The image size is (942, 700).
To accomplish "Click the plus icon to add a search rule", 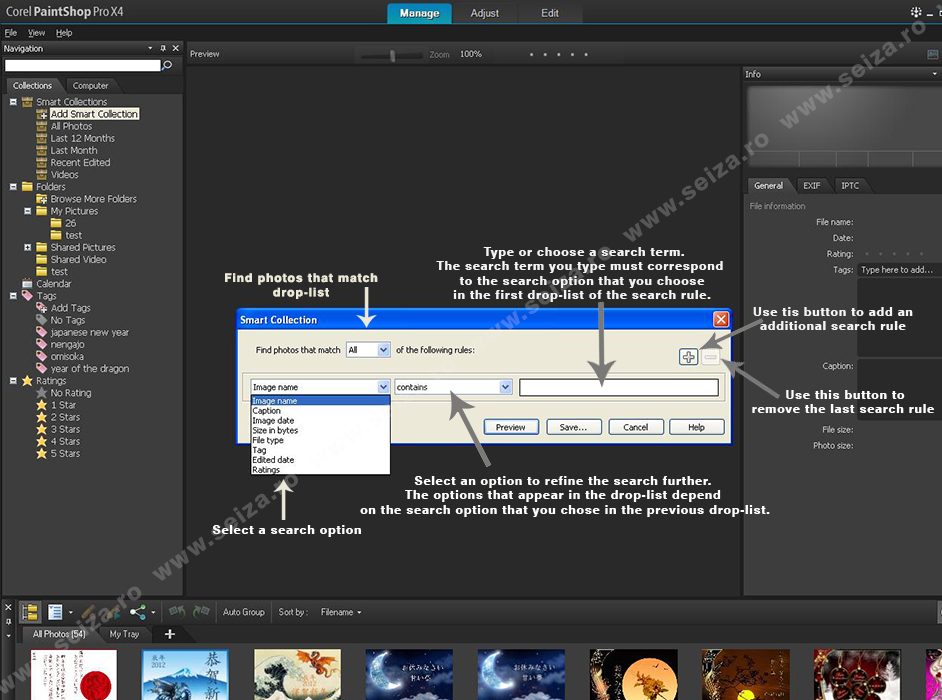I will (687, 356).
